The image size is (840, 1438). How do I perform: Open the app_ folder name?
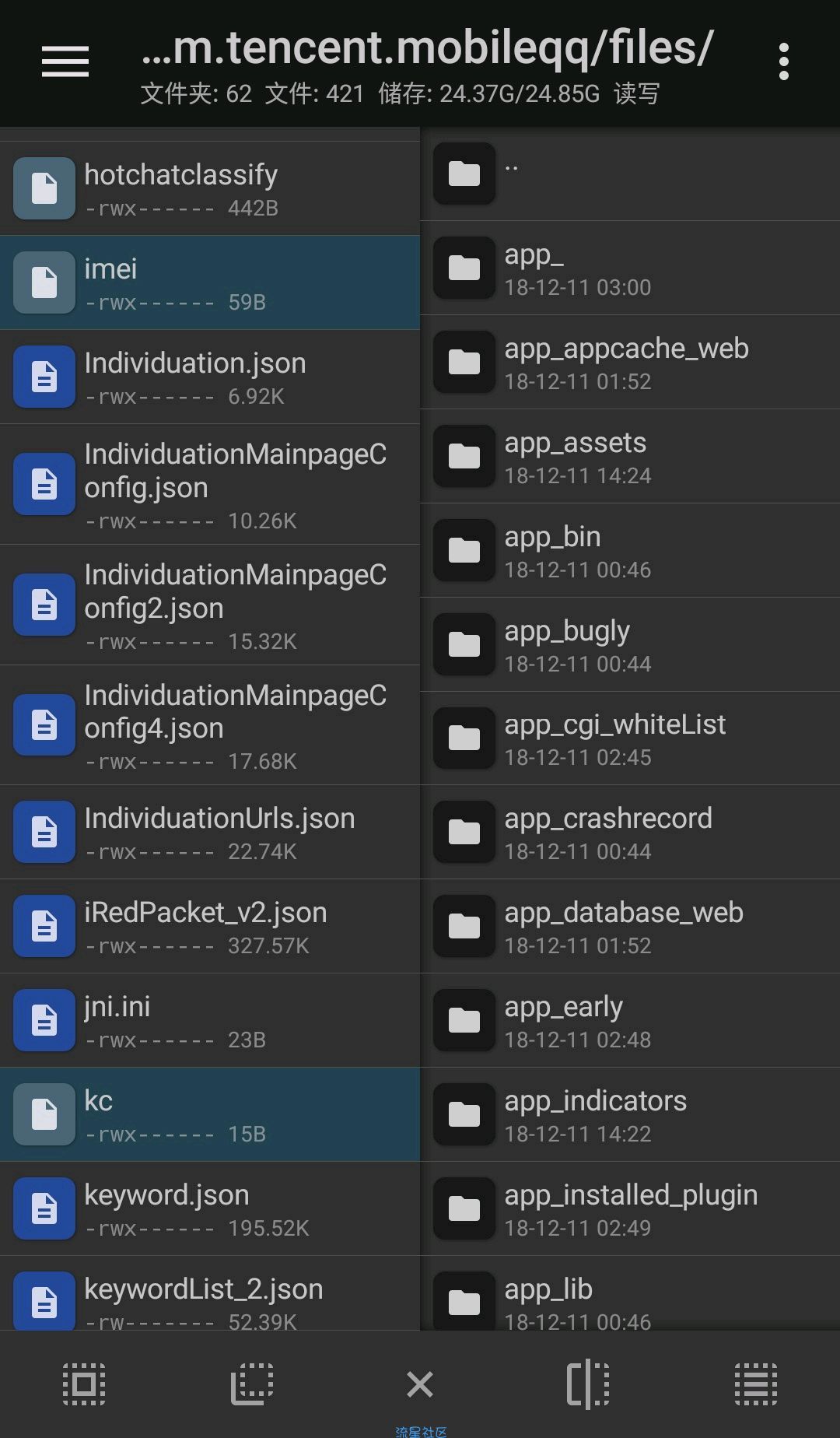tap(534, 255)
